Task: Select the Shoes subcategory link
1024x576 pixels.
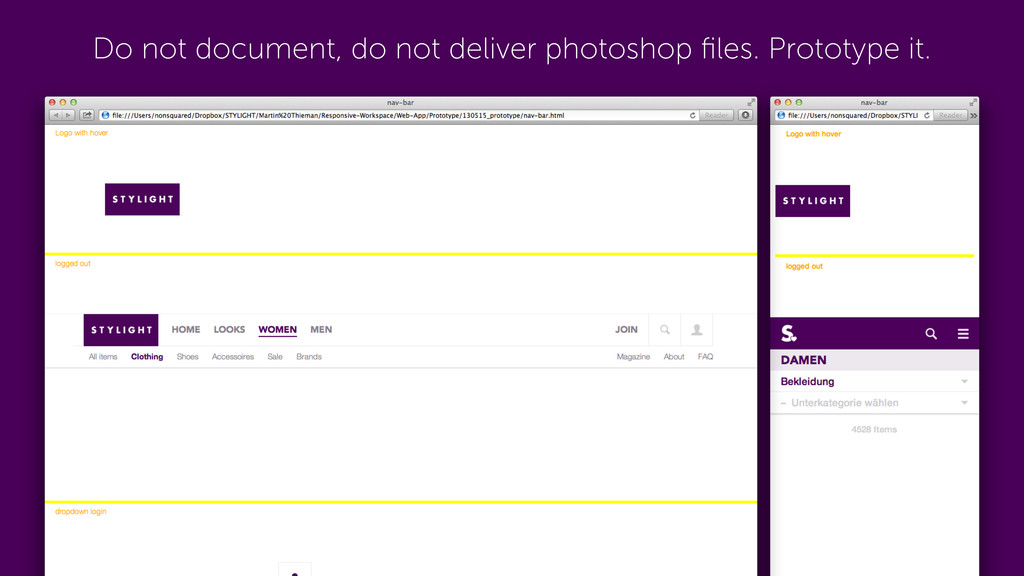Action: (187, 357)
